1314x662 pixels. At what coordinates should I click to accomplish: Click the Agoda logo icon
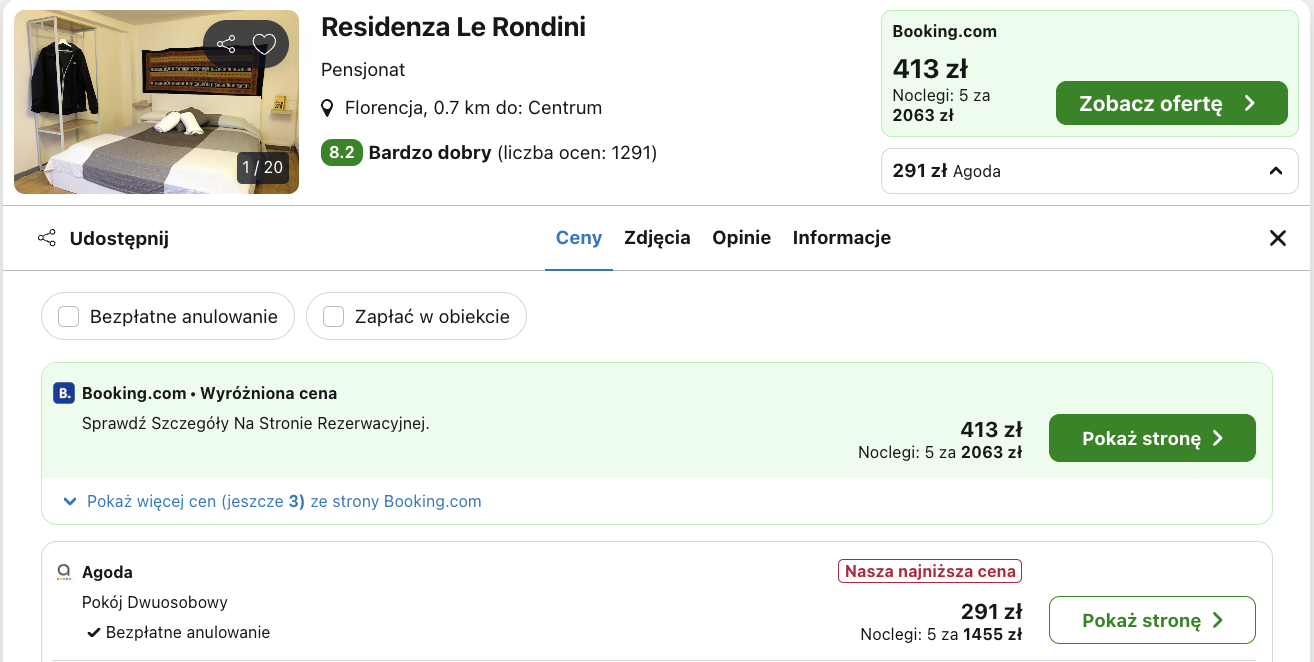(x=64, y=572)
